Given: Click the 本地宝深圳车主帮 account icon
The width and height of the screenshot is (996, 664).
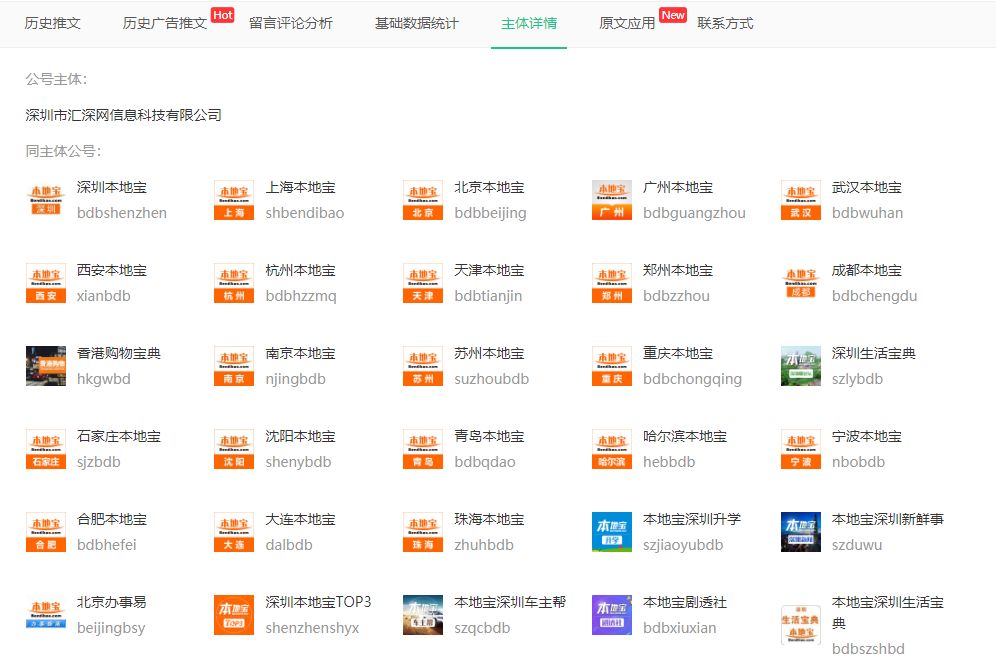Looking at the screenshot, I should coord(423,615).
